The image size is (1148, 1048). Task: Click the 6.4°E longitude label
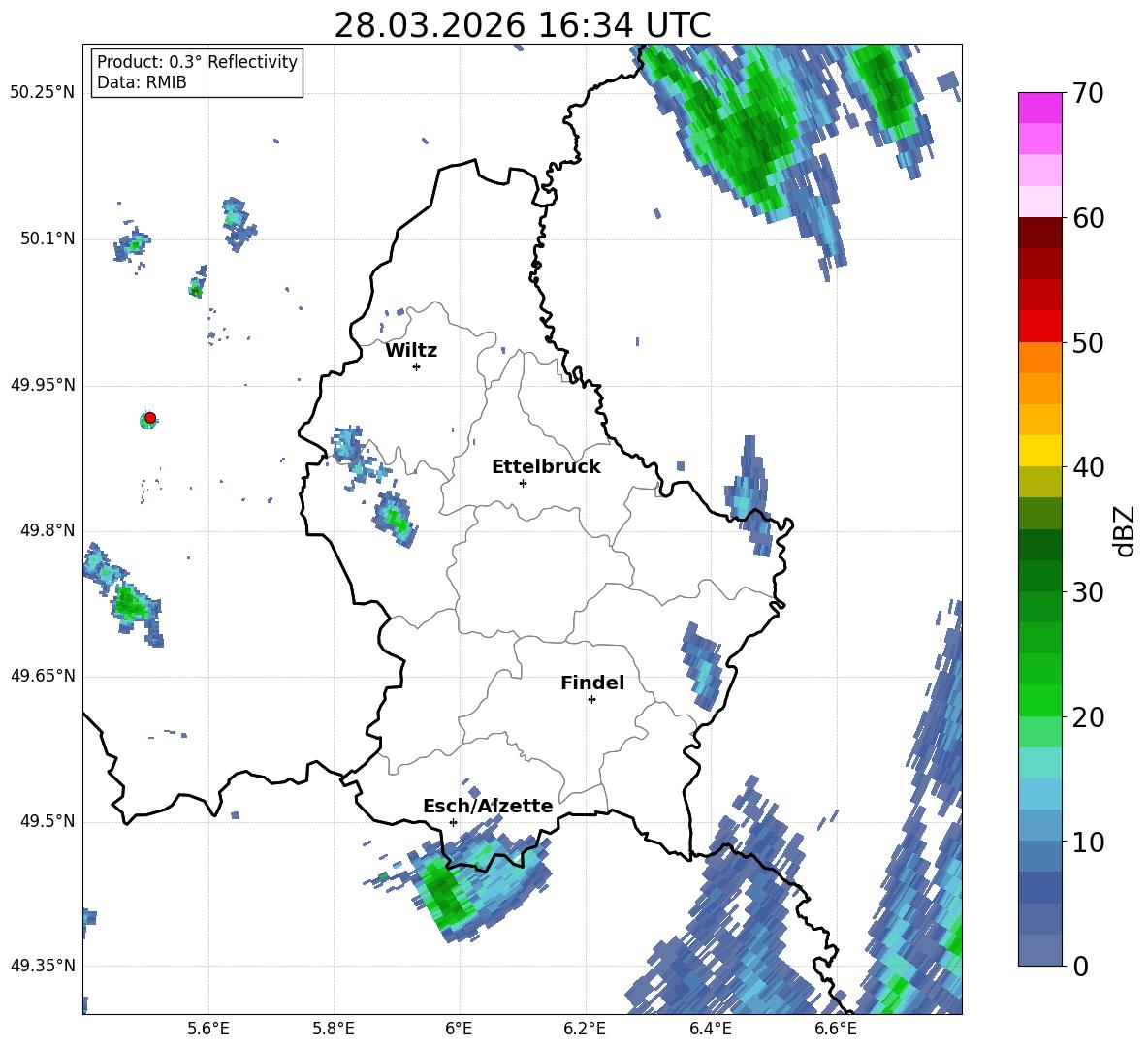(710, 1029)
